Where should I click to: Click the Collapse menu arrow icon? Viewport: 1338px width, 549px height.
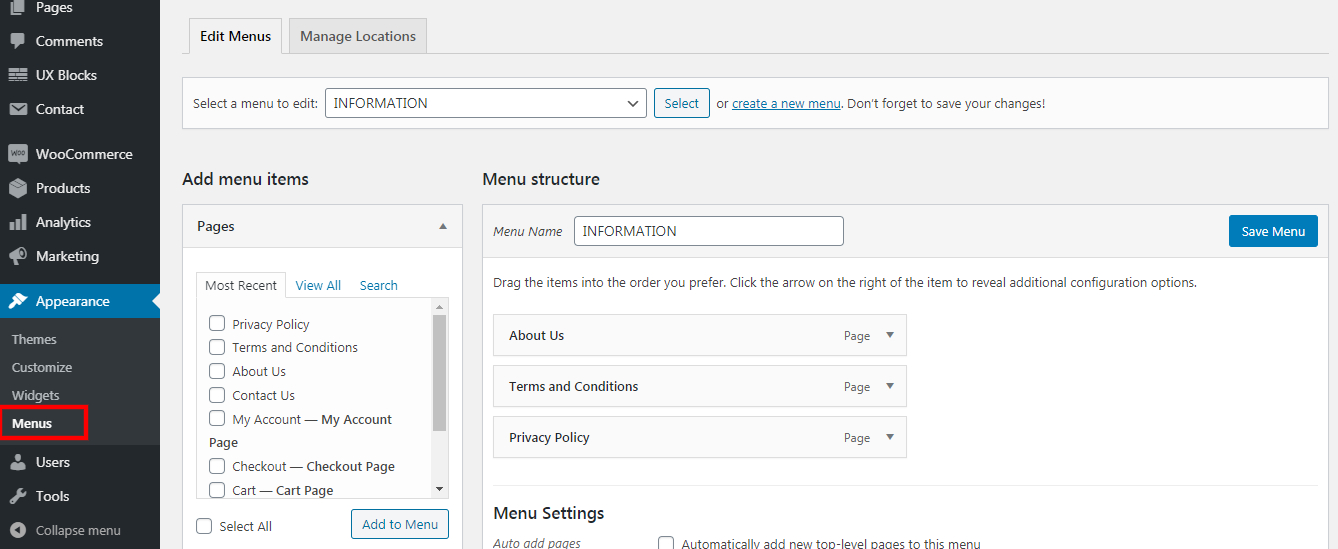17,530
